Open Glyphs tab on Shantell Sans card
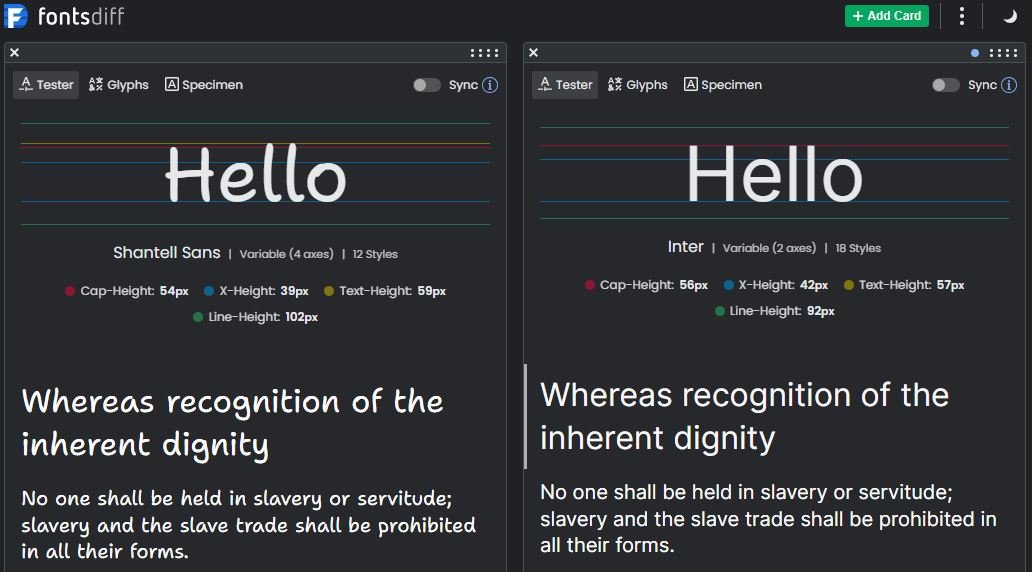Viewport: 1032px width, 572px height. 119,85
